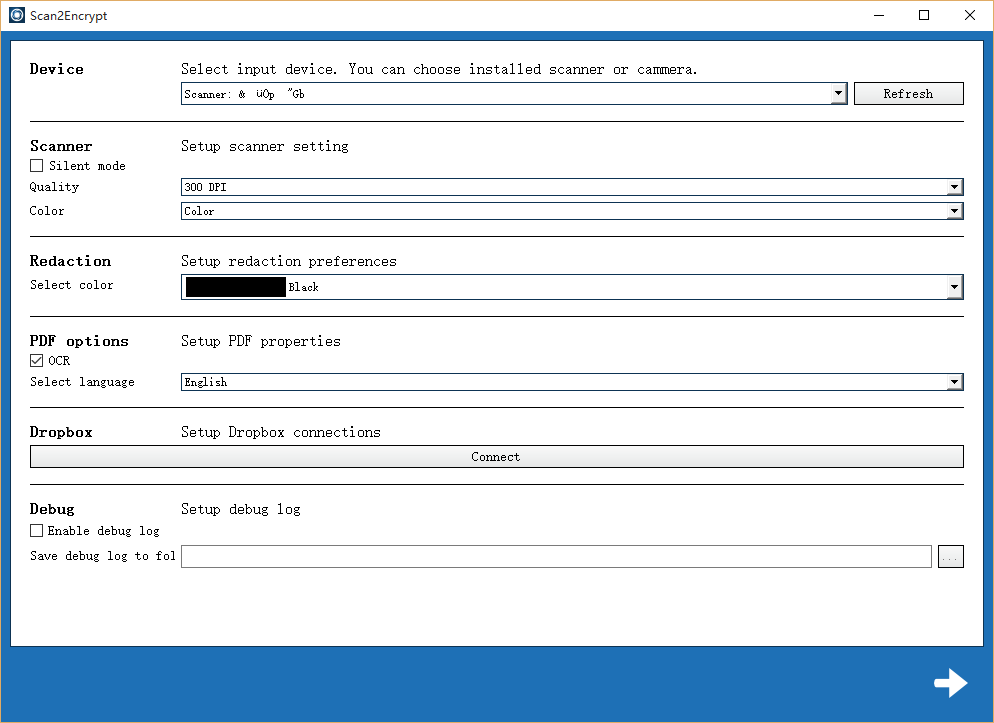994x723 pixels.
Task: Click the language dropdown arrow
Action: pyautogui.click(x=956, y=381)
